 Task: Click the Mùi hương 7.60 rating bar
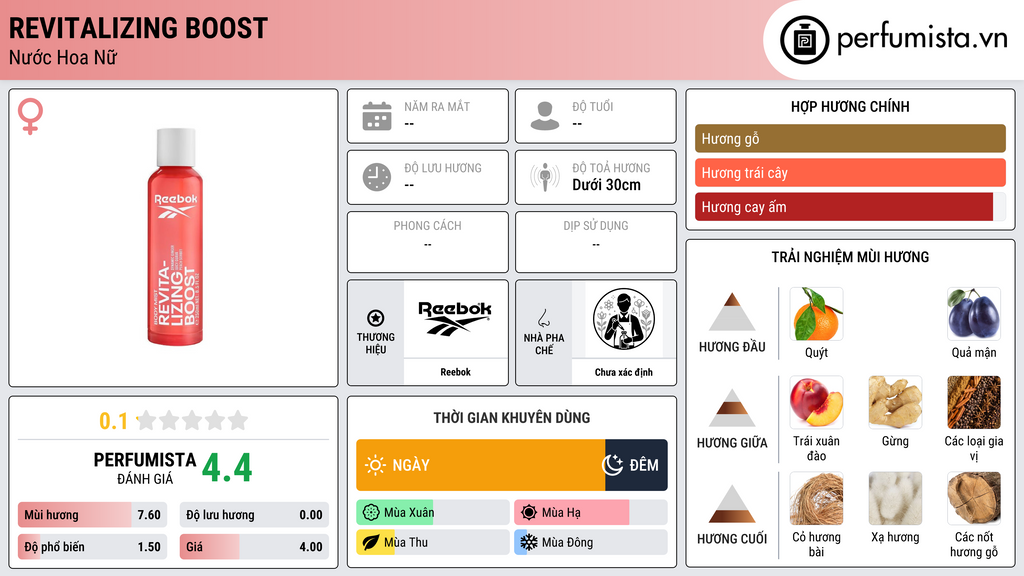click(92, 515)
